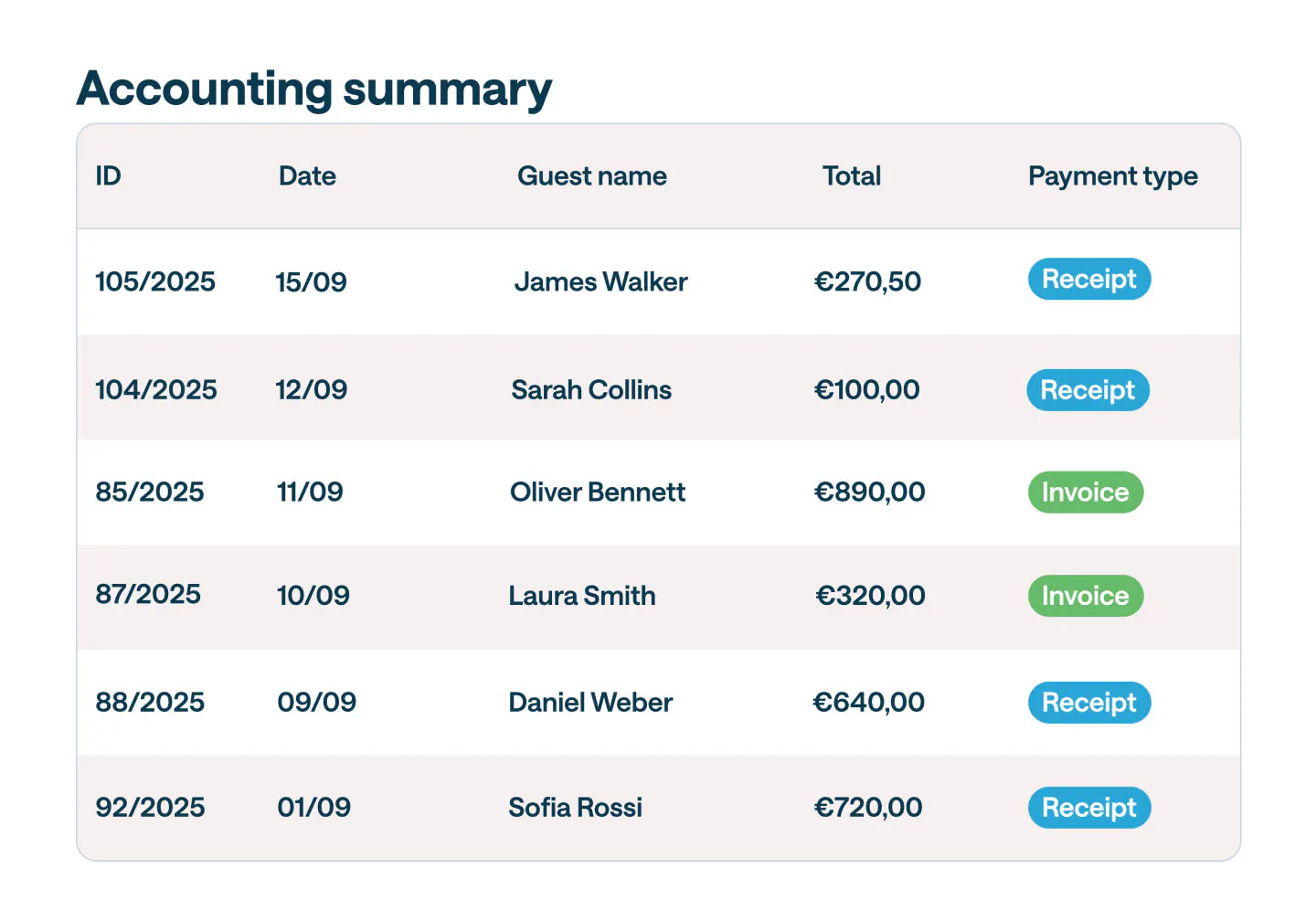Viewport: 1316px width, 911px height.
Task: Click the Accounting summary heading
Action: 314,90
